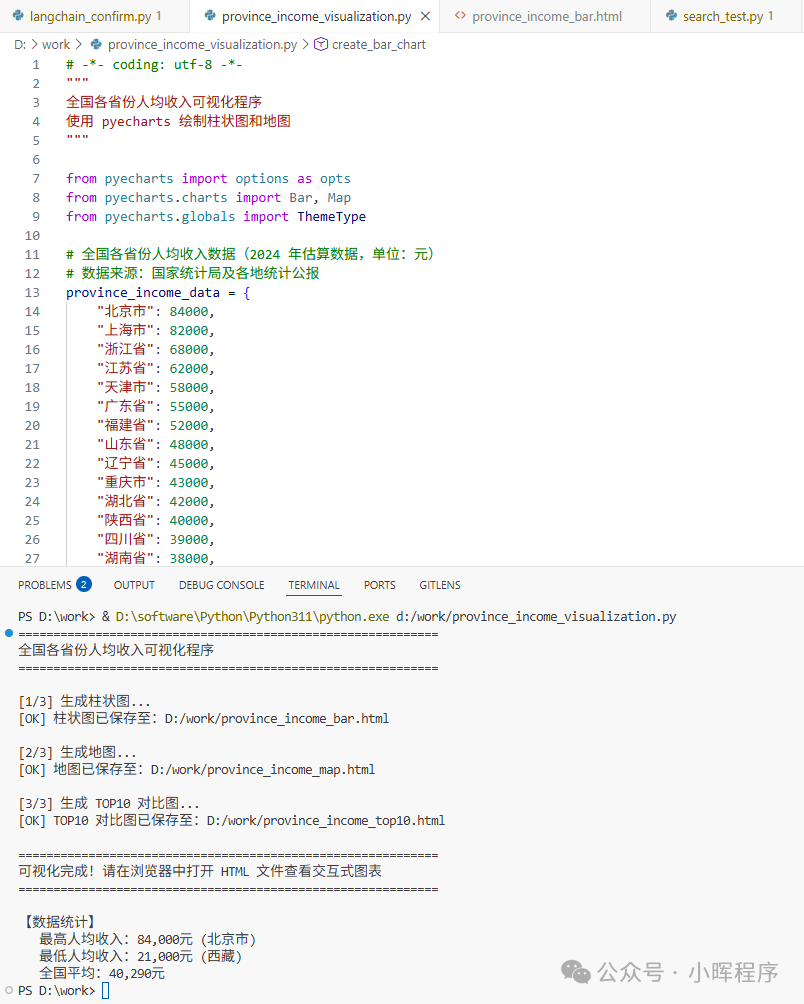Open the DEBUG CONSOLE panel tab
Viewport: 804px width, 1004px height.
(221, 585)
